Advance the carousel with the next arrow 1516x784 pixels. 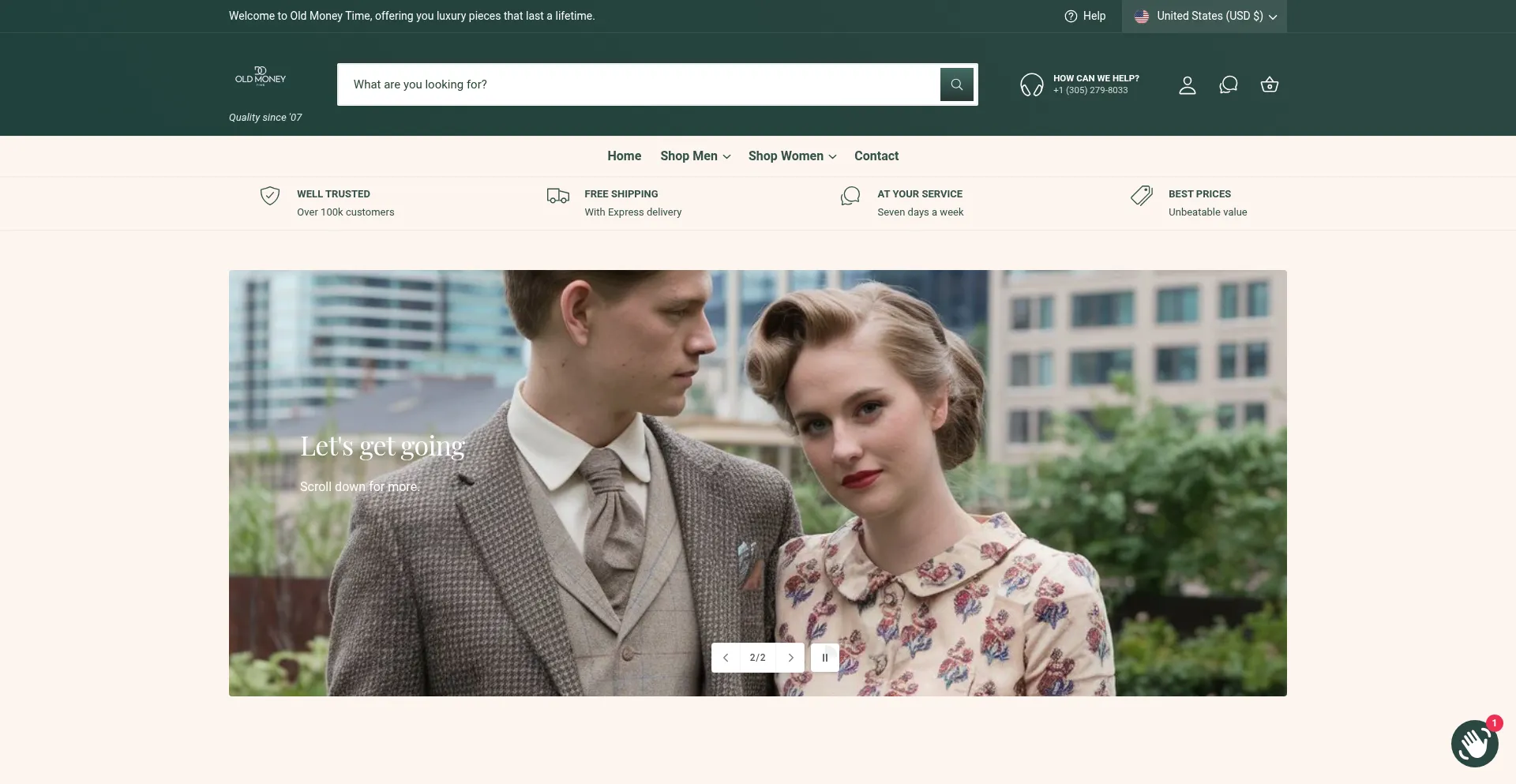coord(790,657)
